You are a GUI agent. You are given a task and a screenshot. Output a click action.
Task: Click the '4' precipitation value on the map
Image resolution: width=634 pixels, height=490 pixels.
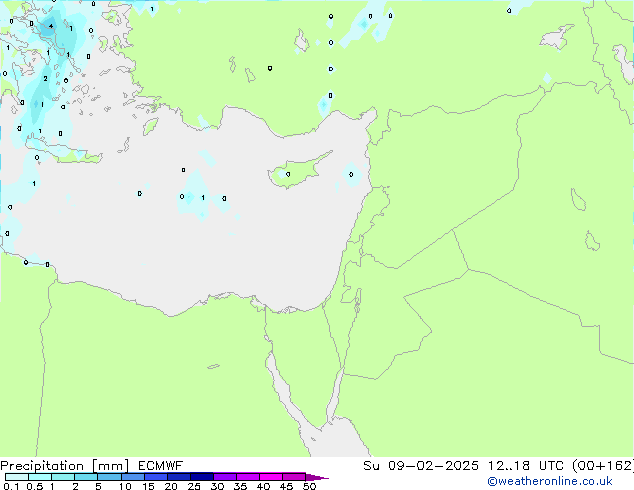pyautogui.click(x=51, y=26)
